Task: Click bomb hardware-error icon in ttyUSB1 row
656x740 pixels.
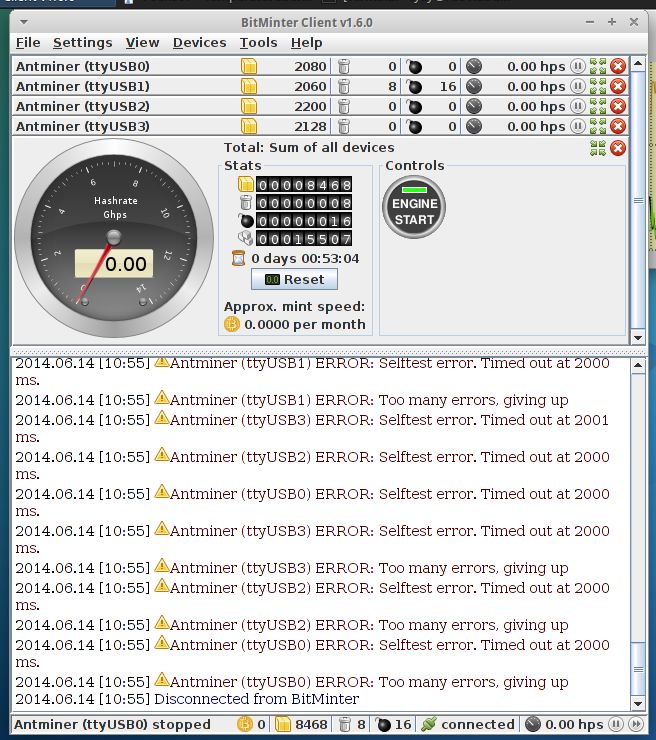Action: 414,86
